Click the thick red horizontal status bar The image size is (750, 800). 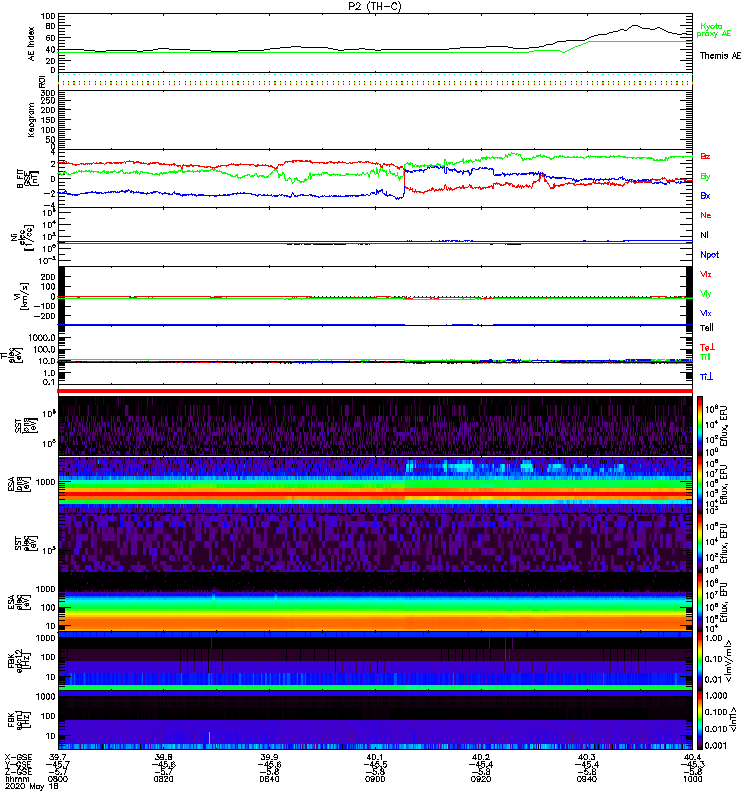tap(375, 391)
